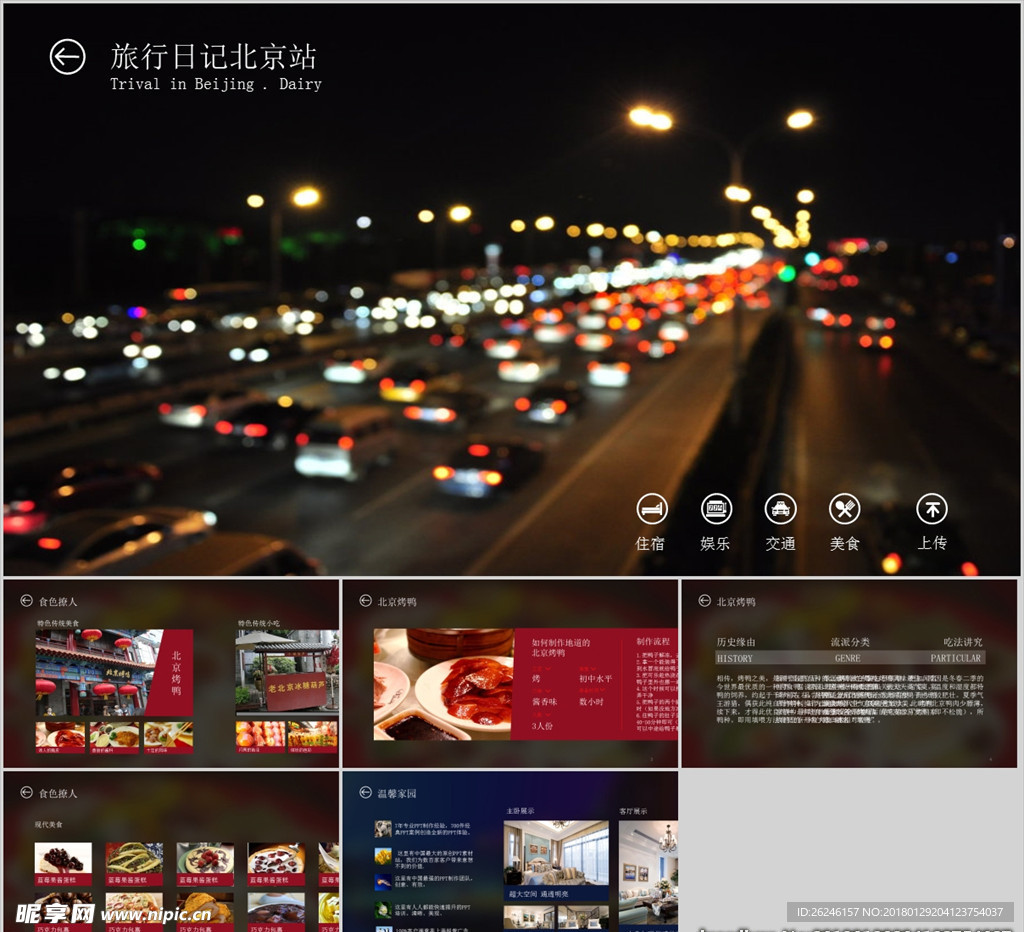Click the 旅行日记北京站 title text

[x=214, y=57]
